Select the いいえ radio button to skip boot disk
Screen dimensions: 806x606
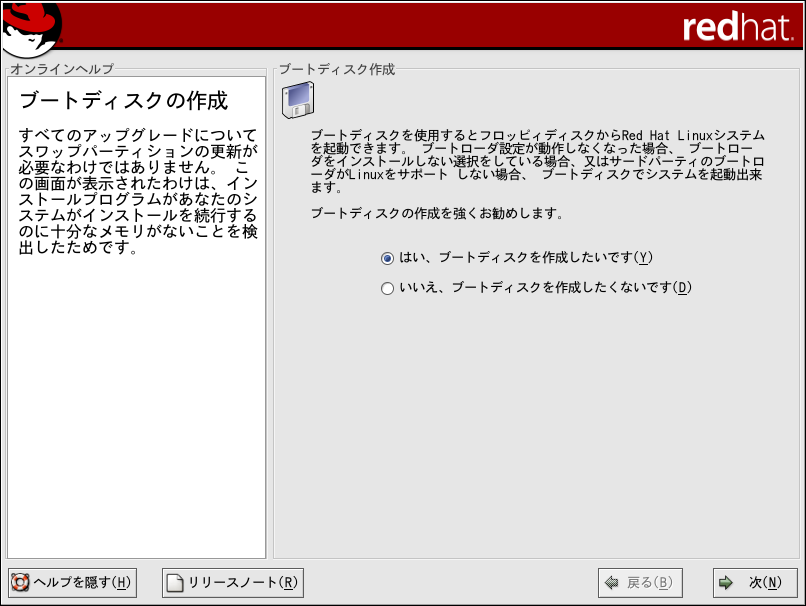[x=388, y=289]
